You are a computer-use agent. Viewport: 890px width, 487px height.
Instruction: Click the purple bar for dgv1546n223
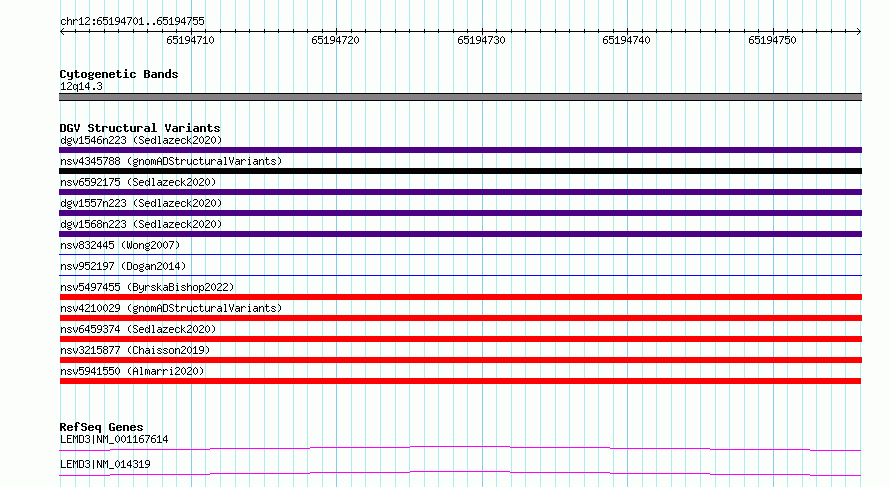point(460,150)
